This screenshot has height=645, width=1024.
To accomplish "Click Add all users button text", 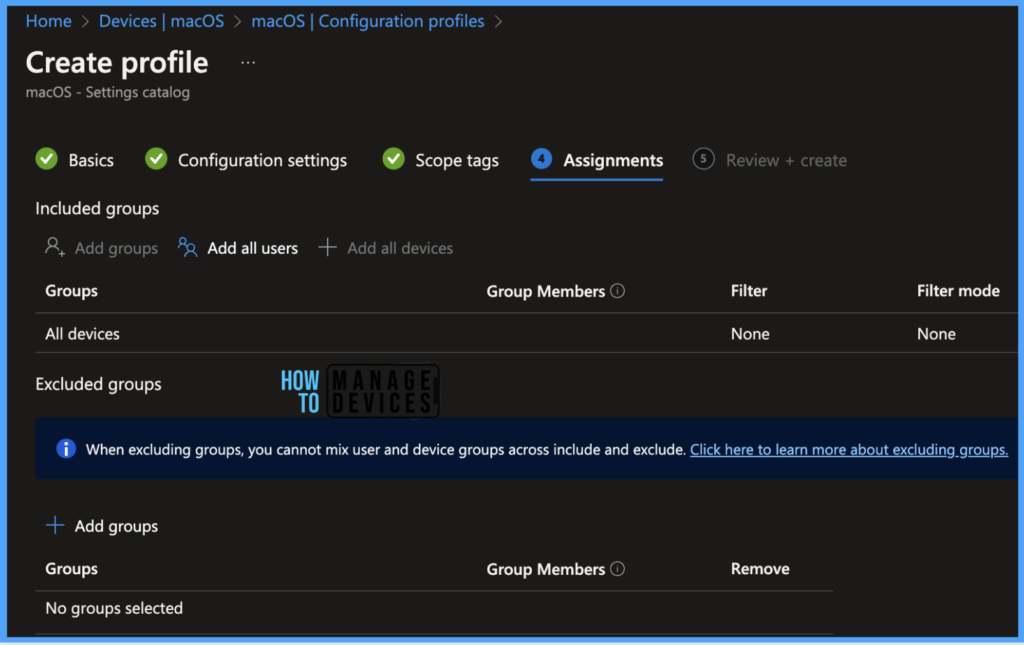I will [252, 248].
